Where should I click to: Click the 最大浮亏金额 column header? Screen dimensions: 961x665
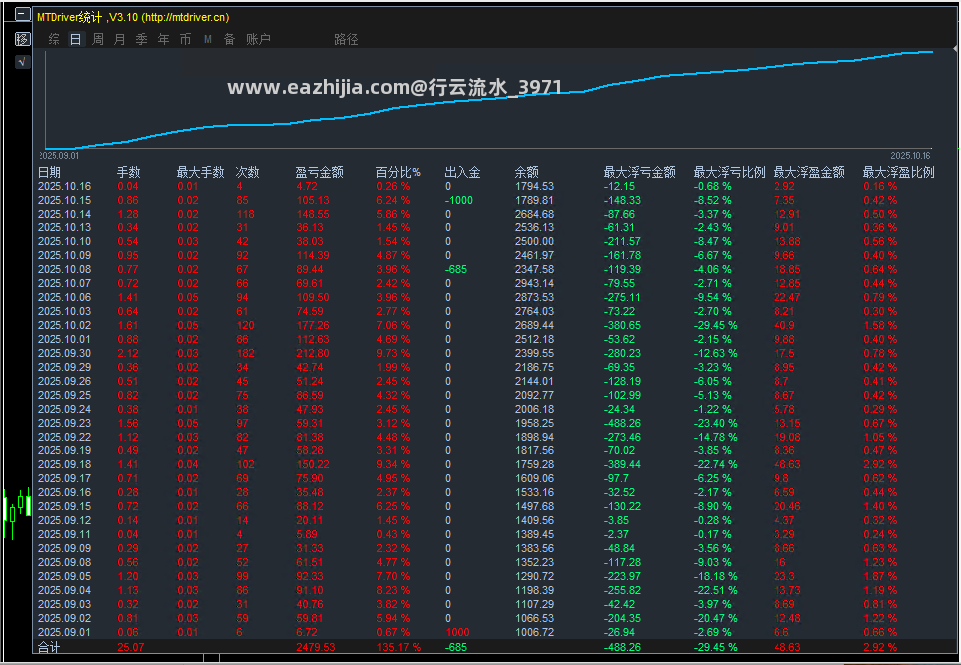(639, 172)
